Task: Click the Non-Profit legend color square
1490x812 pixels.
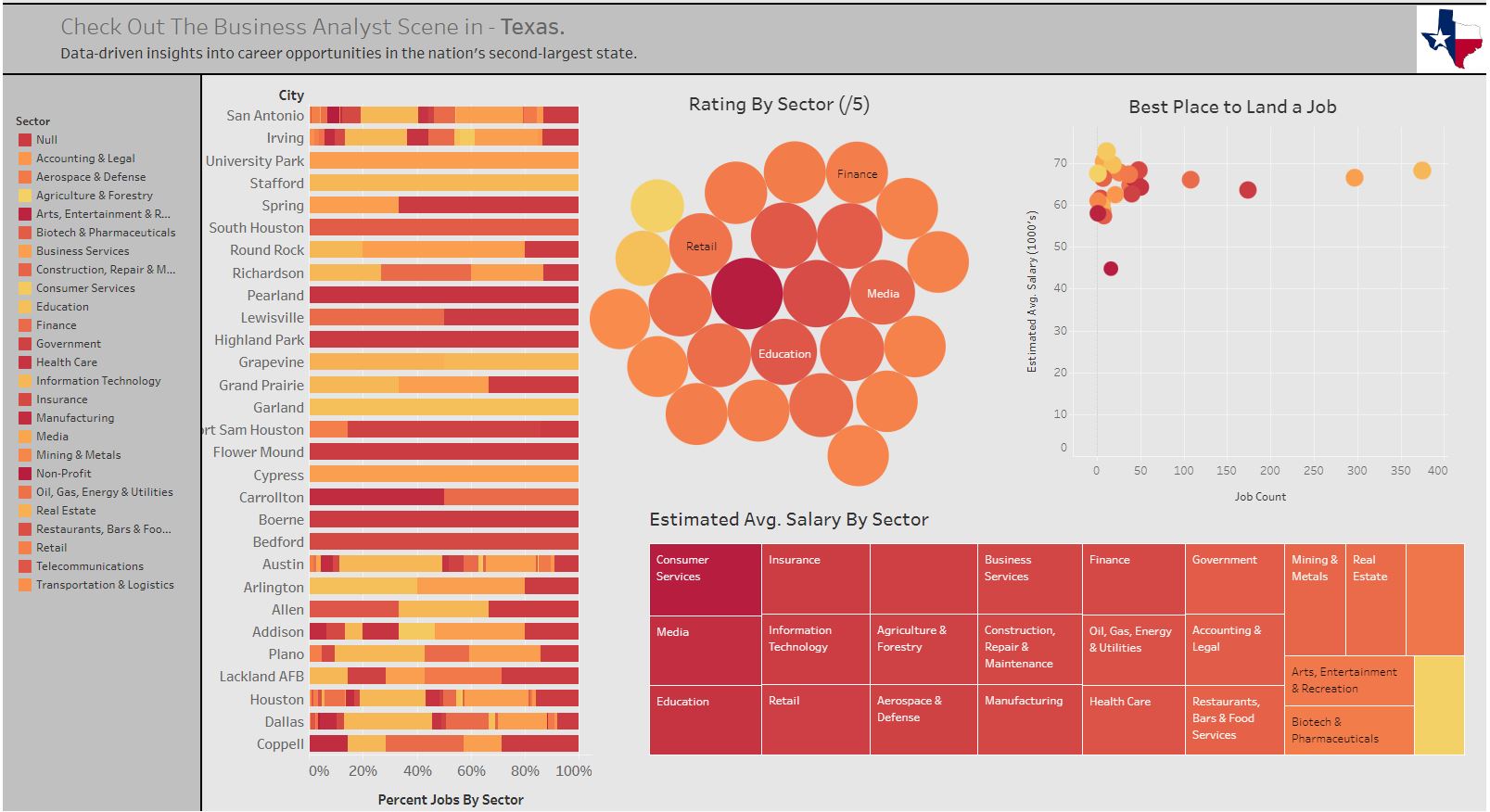Action: pos(25,474)
